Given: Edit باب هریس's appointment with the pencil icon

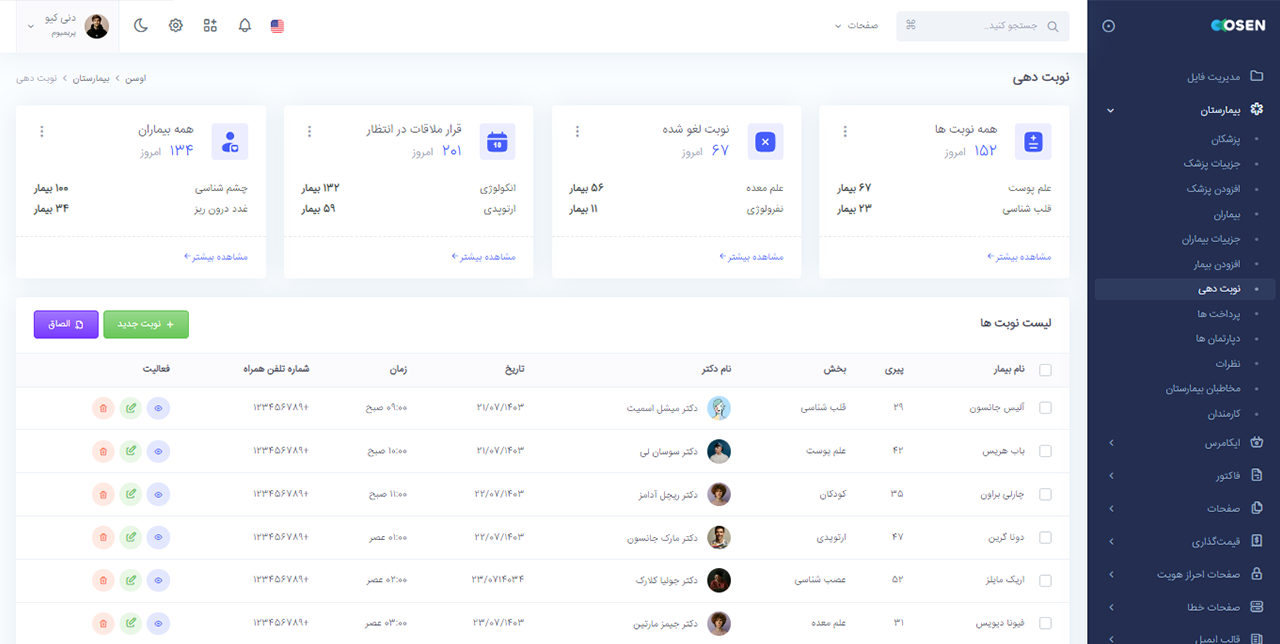Looking at the screenshot, I should point(130,450).
